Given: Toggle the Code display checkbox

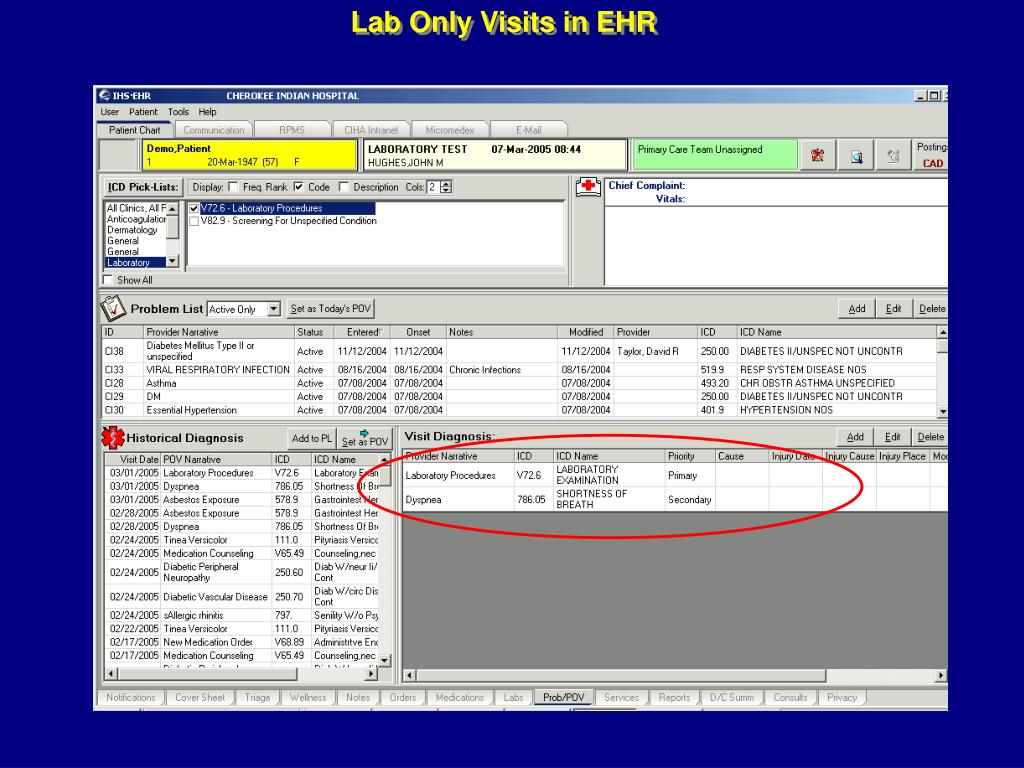Looking at the screenshot, I should click(298, 187).
